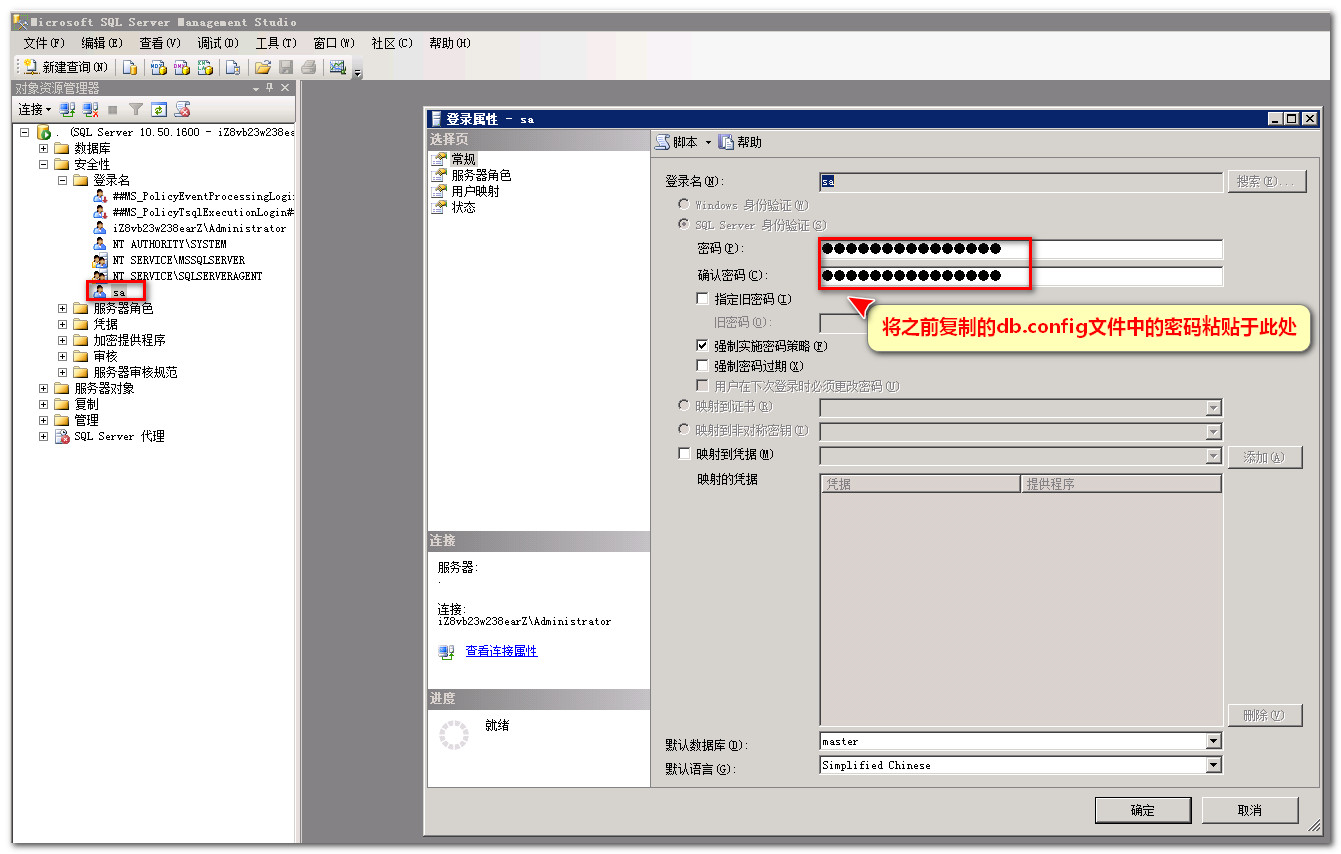
Task: Select ##MS_PolicyEventProcessingLogin## login
Action: pyautogui.click(x=203, y=196)
